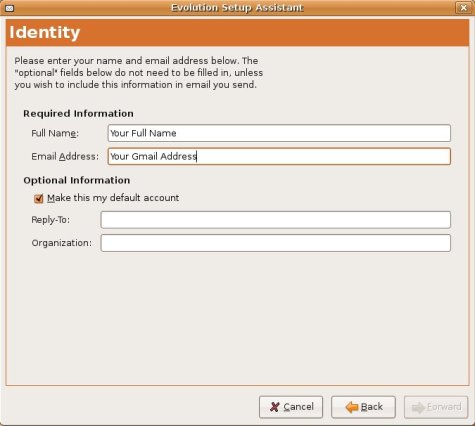
Task: Close the Evolution Setup Assistant window
Action: click(463, 8)
